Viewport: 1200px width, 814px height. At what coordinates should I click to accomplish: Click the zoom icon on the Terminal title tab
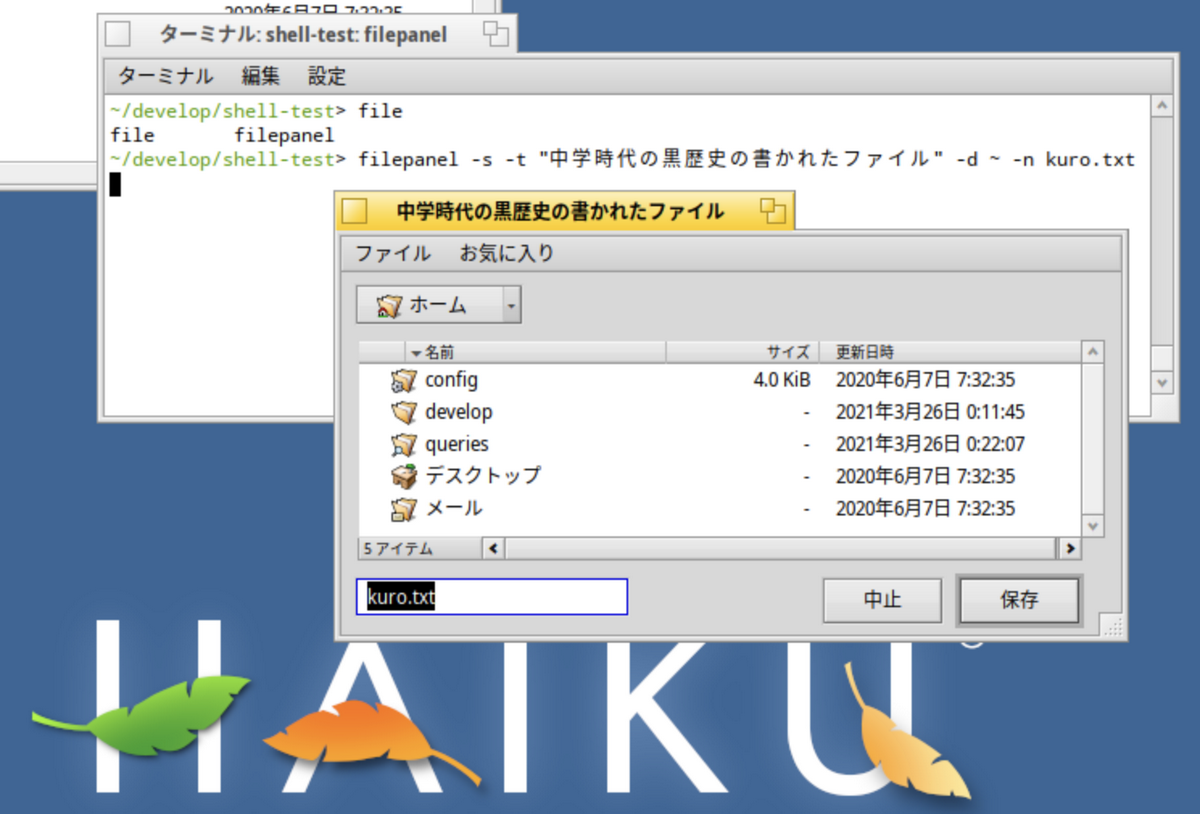(495, 34)
